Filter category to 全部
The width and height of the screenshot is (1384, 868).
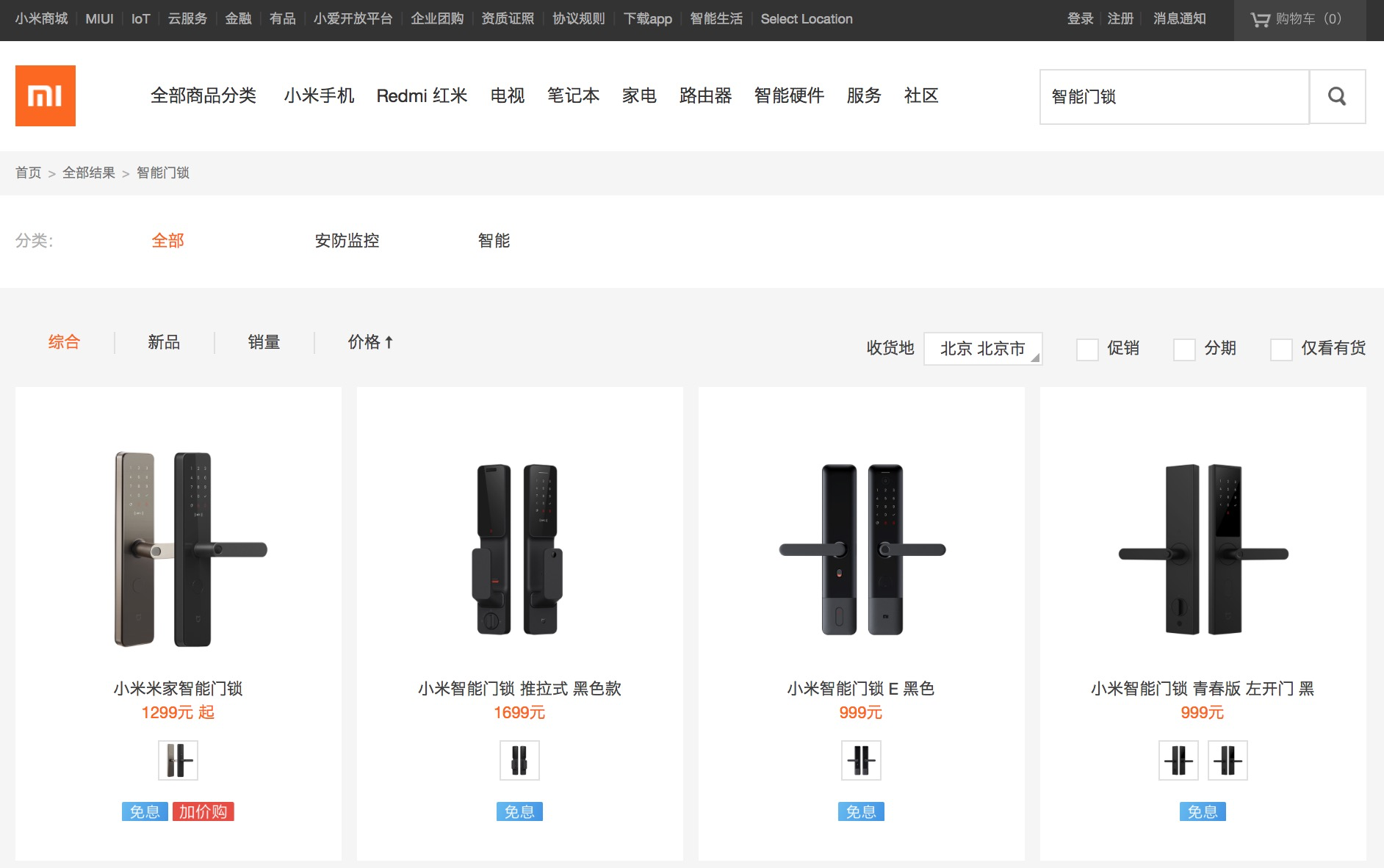[x=167, y=241]
